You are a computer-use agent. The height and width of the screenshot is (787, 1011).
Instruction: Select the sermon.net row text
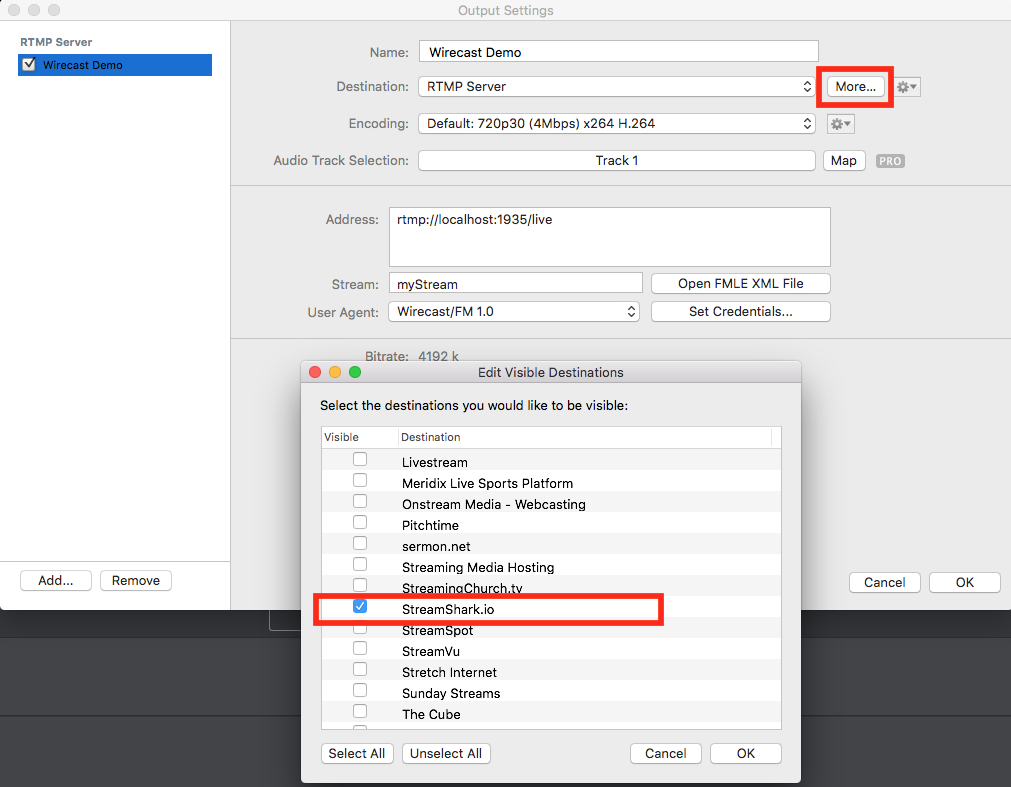(436, 547)
